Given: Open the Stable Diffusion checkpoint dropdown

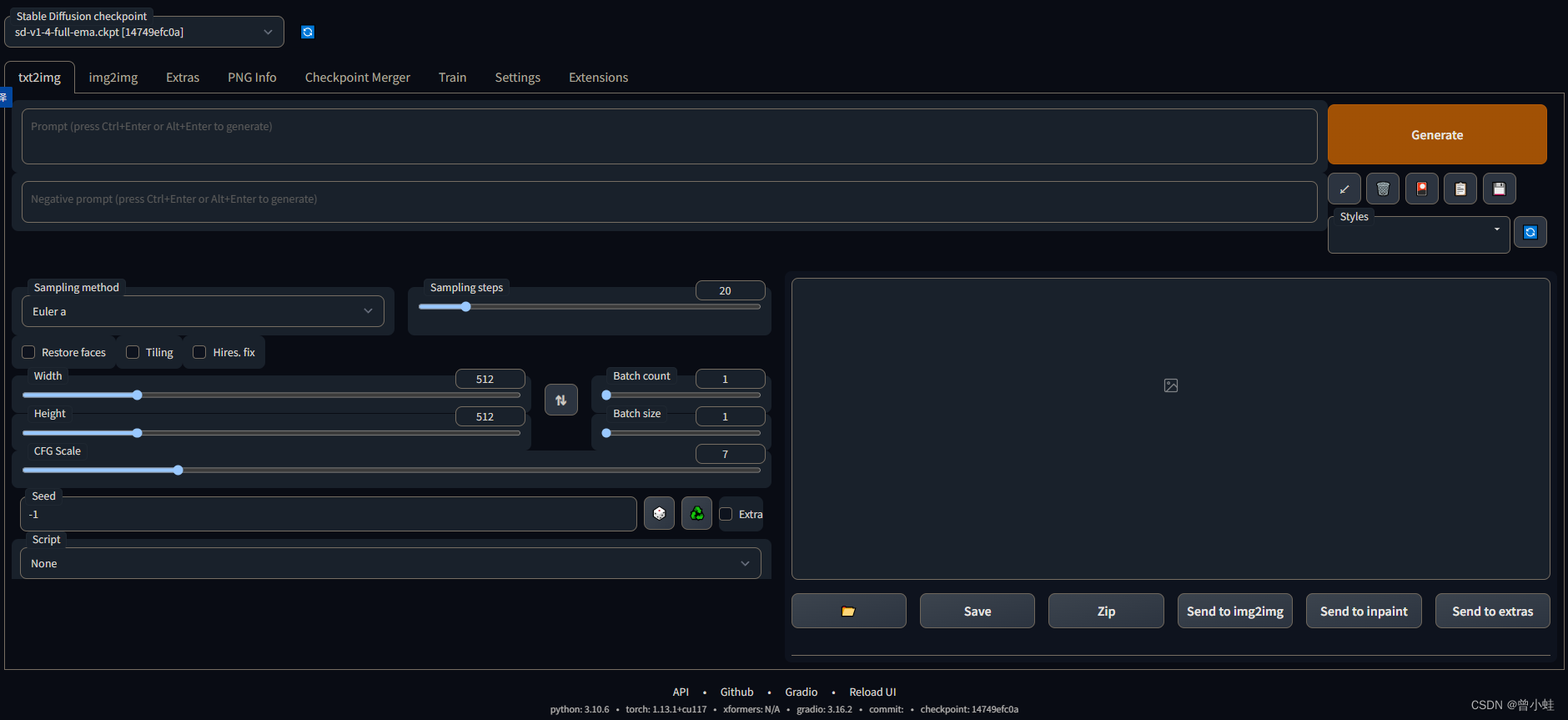Looking at the screenshot, I should [x=144, y=32].
